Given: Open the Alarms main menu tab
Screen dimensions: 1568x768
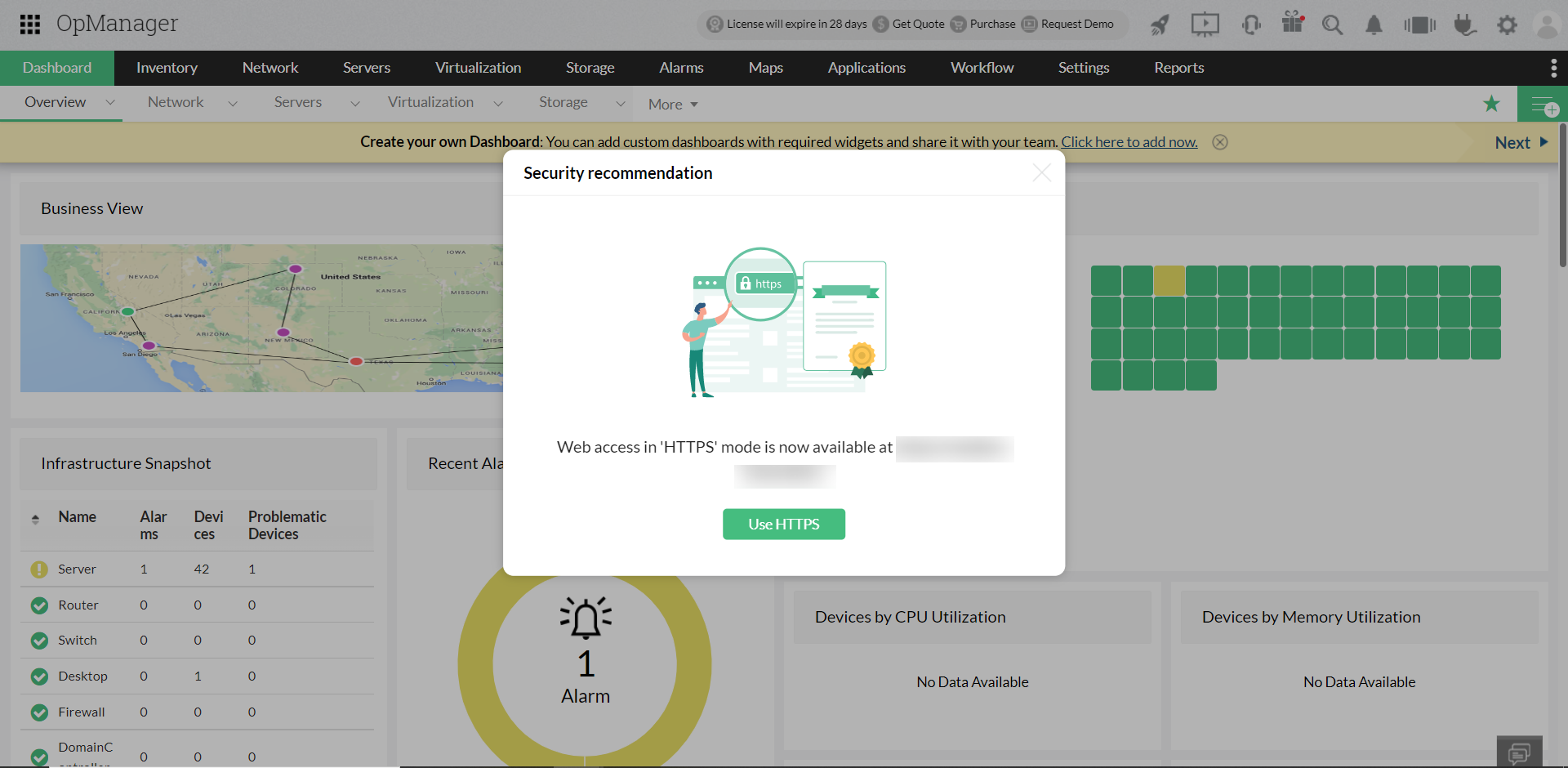Looking at the screenshot, I should click(x=681, y=68).
